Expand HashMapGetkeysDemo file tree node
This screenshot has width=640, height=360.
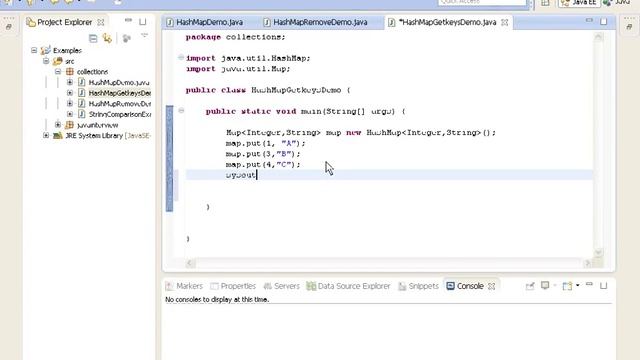pos(70,93)
